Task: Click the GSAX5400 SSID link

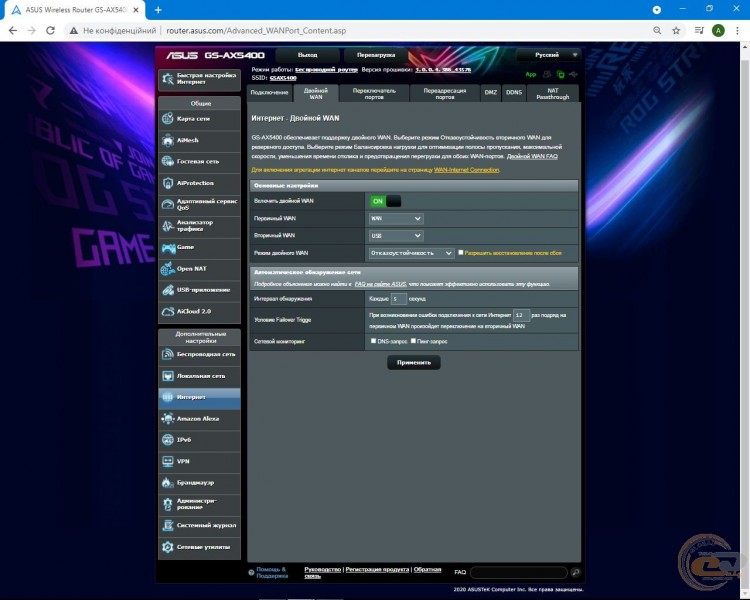Action: [283, 78]
